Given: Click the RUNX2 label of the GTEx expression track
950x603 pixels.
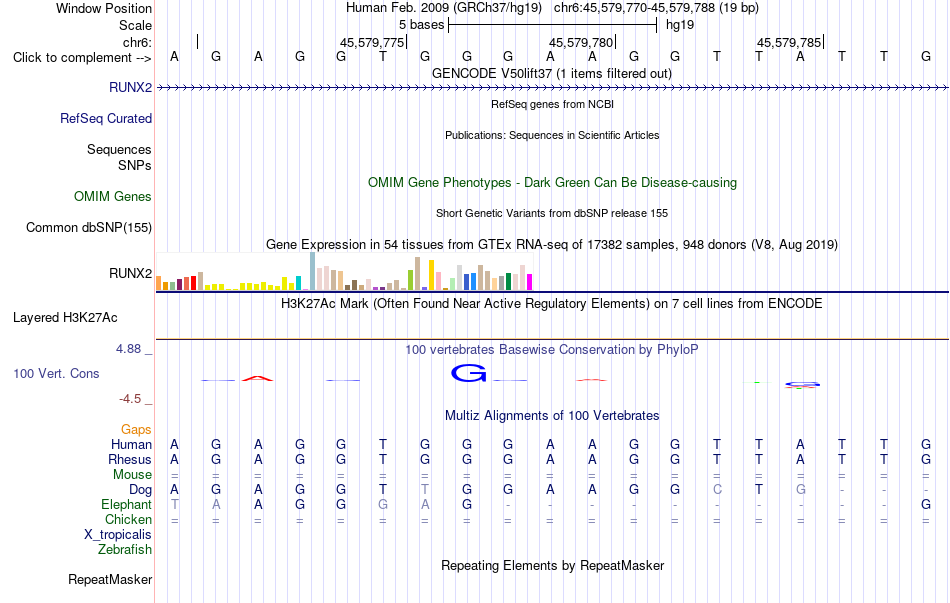Looking at the screenshot, I should 130,273.
